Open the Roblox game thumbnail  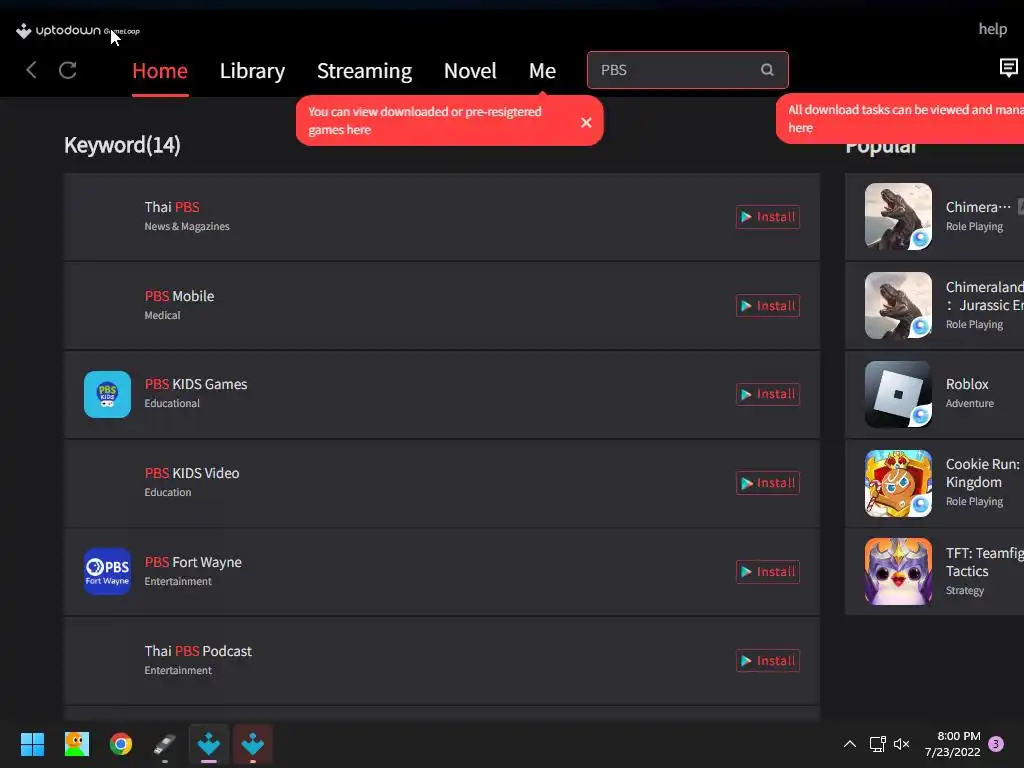tap(898, 394)
